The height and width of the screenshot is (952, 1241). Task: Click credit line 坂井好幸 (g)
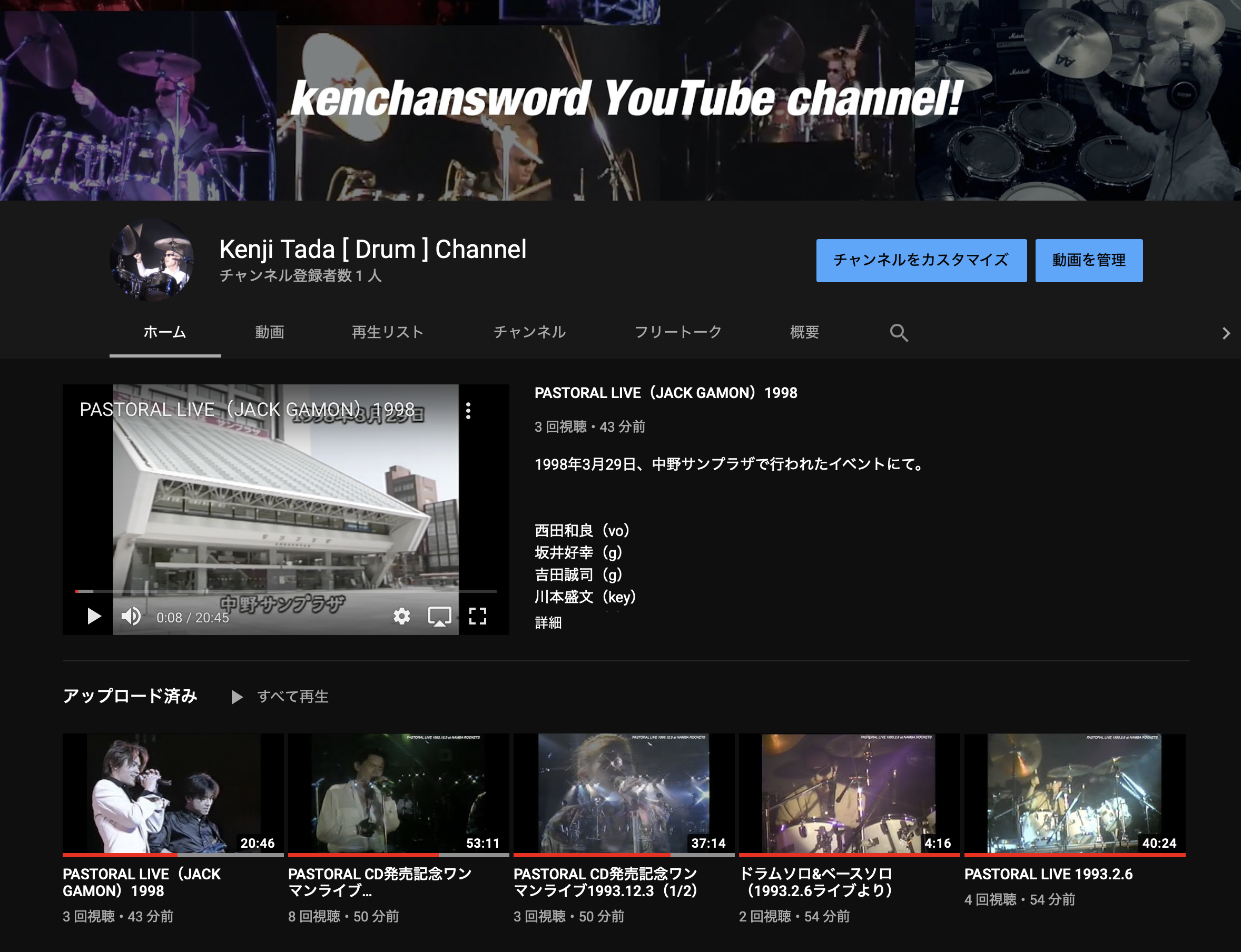pos(578,552)
